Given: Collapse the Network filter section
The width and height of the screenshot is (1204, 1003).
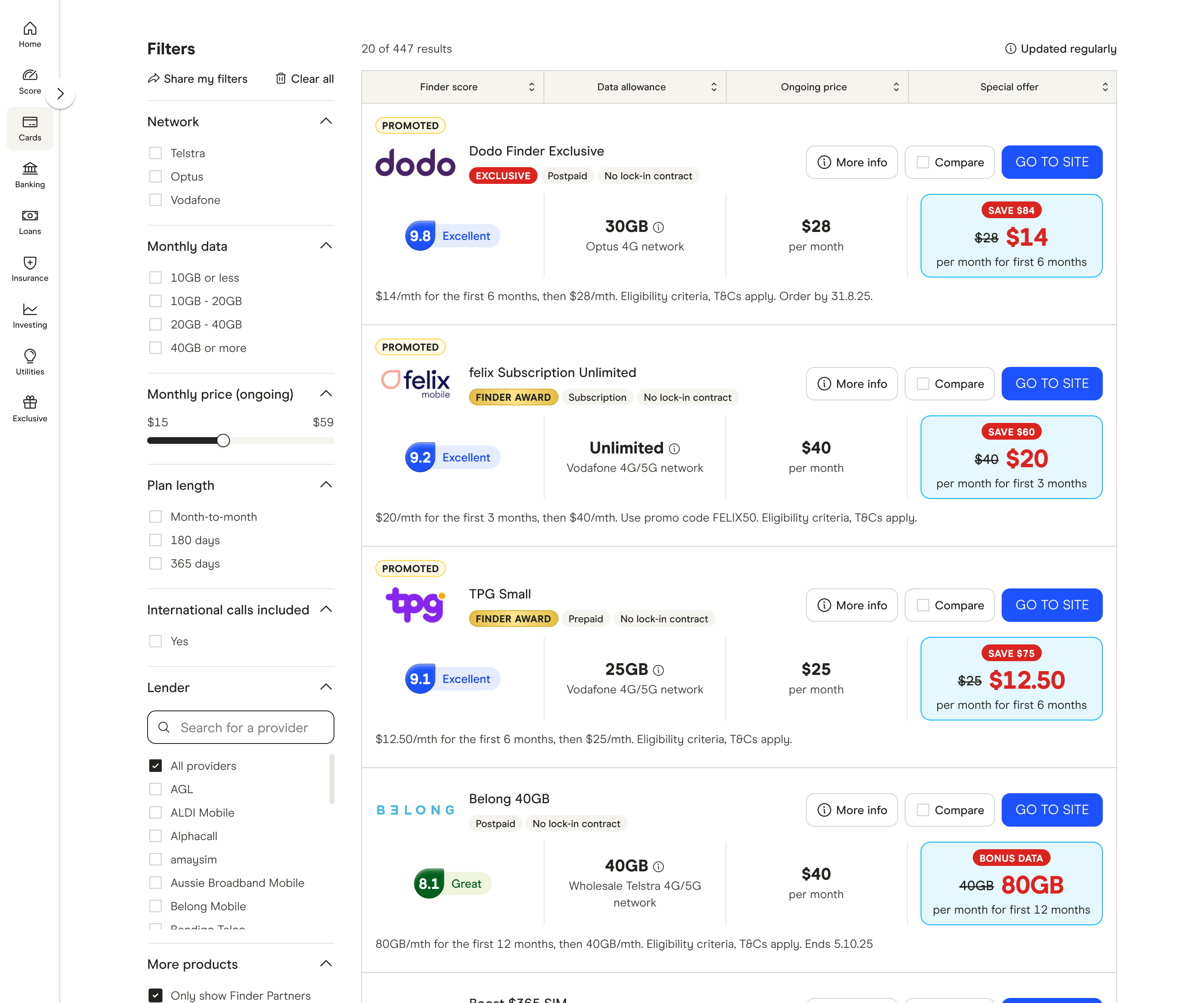Looking at the screenshot, I should (326, 121).
